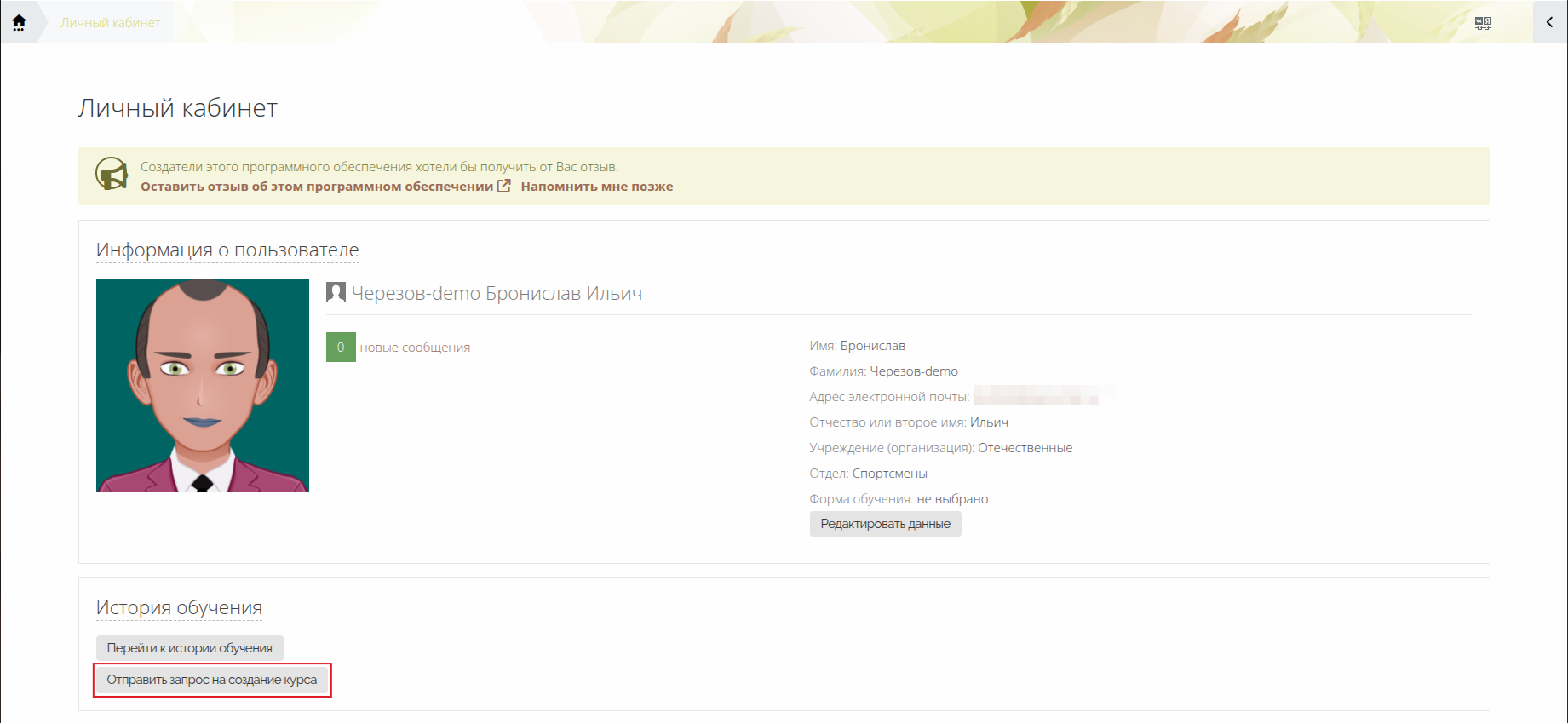The image size is (1568, 724).
Task: Click the blurred email address value
Action: tap(1043, 397)
